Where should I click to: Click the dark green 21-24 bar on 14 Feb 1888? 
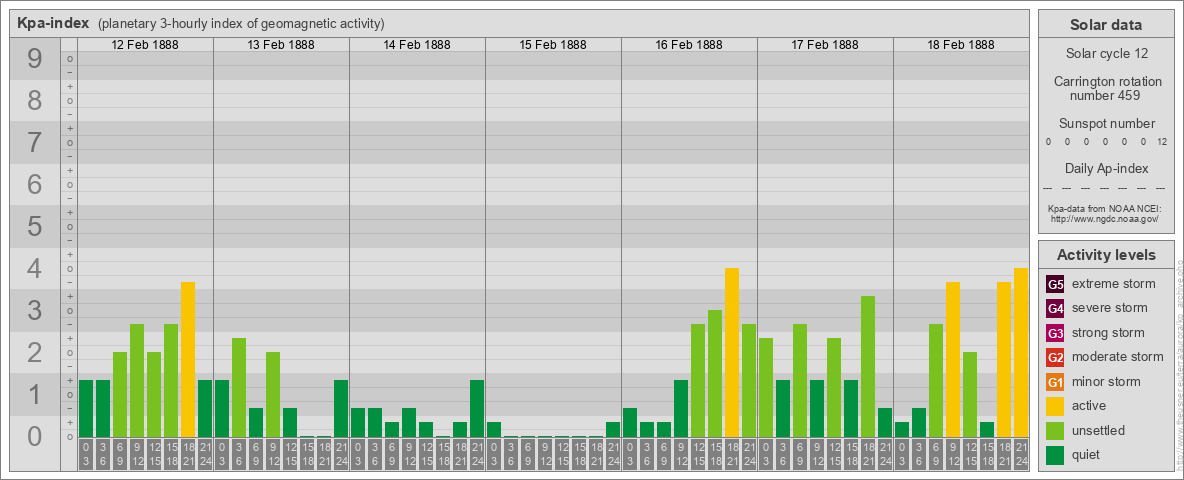(x=476, y=408)
